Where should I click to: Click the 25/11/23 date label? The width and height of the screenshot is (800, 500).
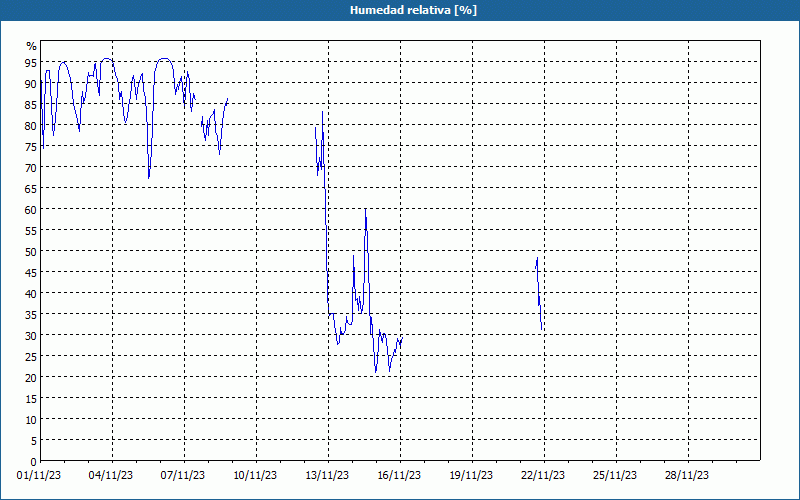click(x=615, y=476)
